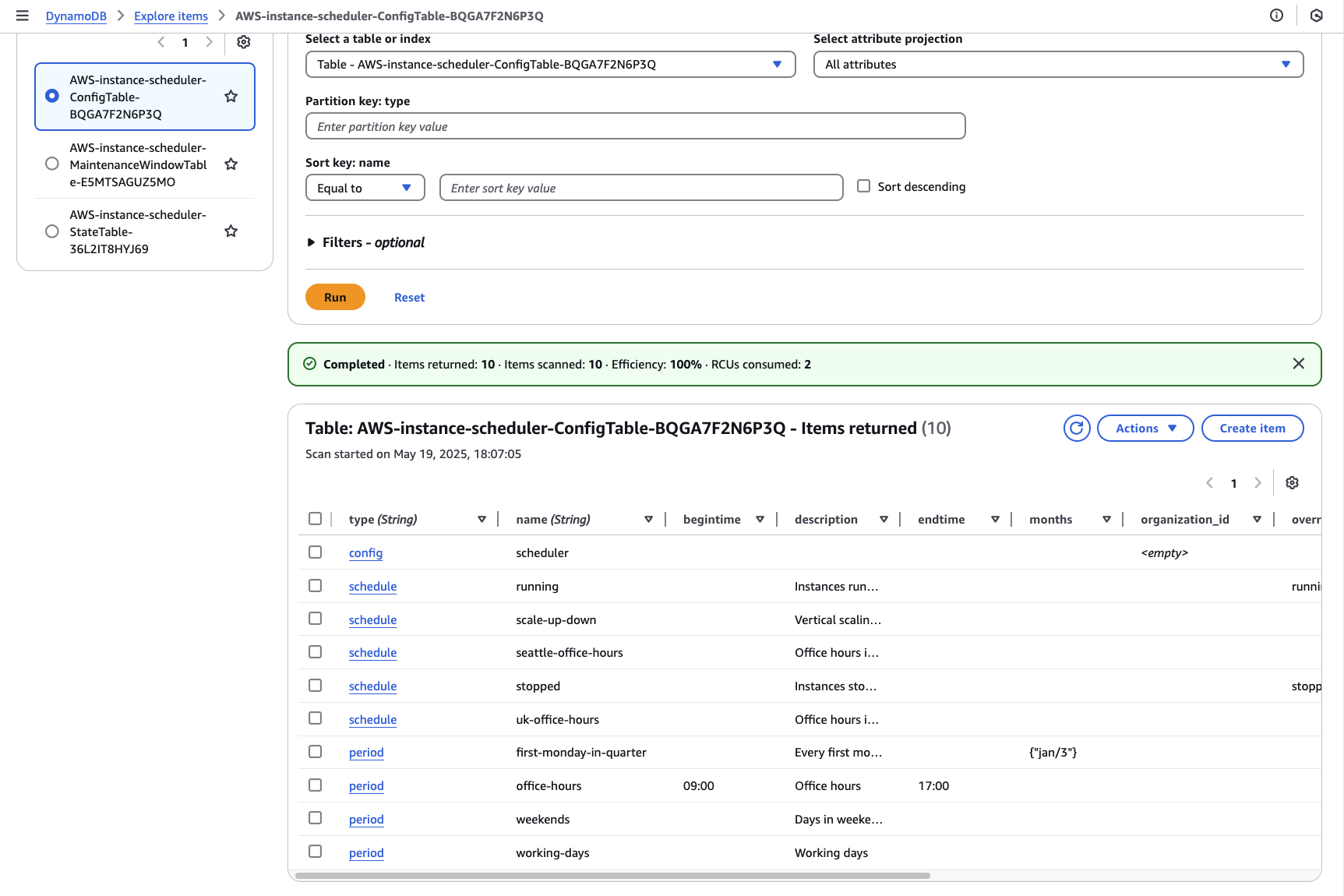Click the {"jan/3"} months cell
The width and height of the screenshot is (1344, 896).
coord(1053,753)
